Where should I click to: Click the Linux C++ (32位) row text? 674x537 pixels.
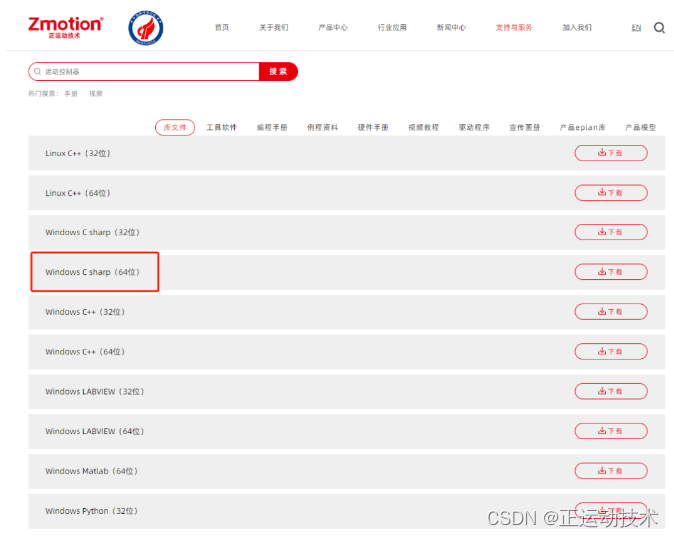point(78,153)
